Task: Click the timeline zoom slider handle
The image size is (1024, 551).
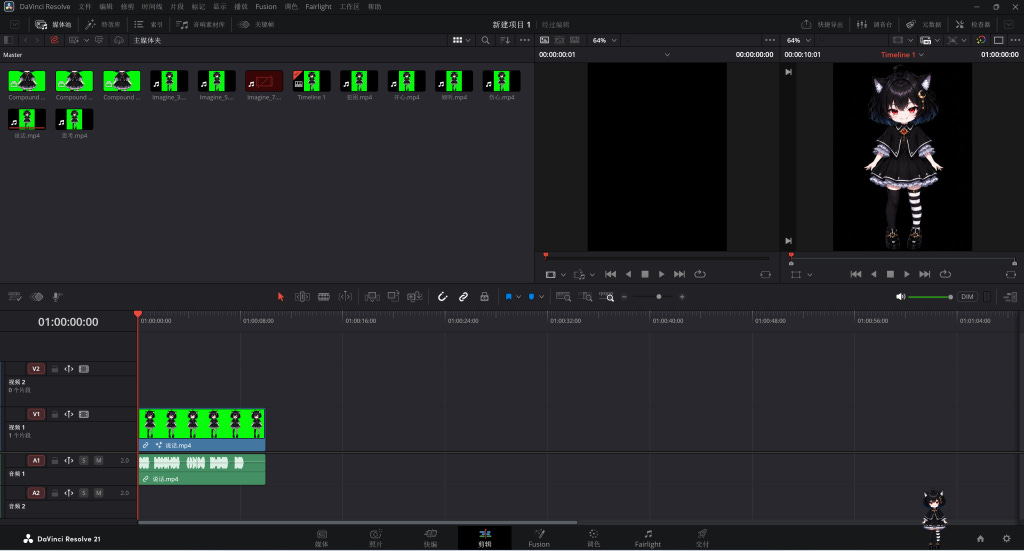Action: 659,296
